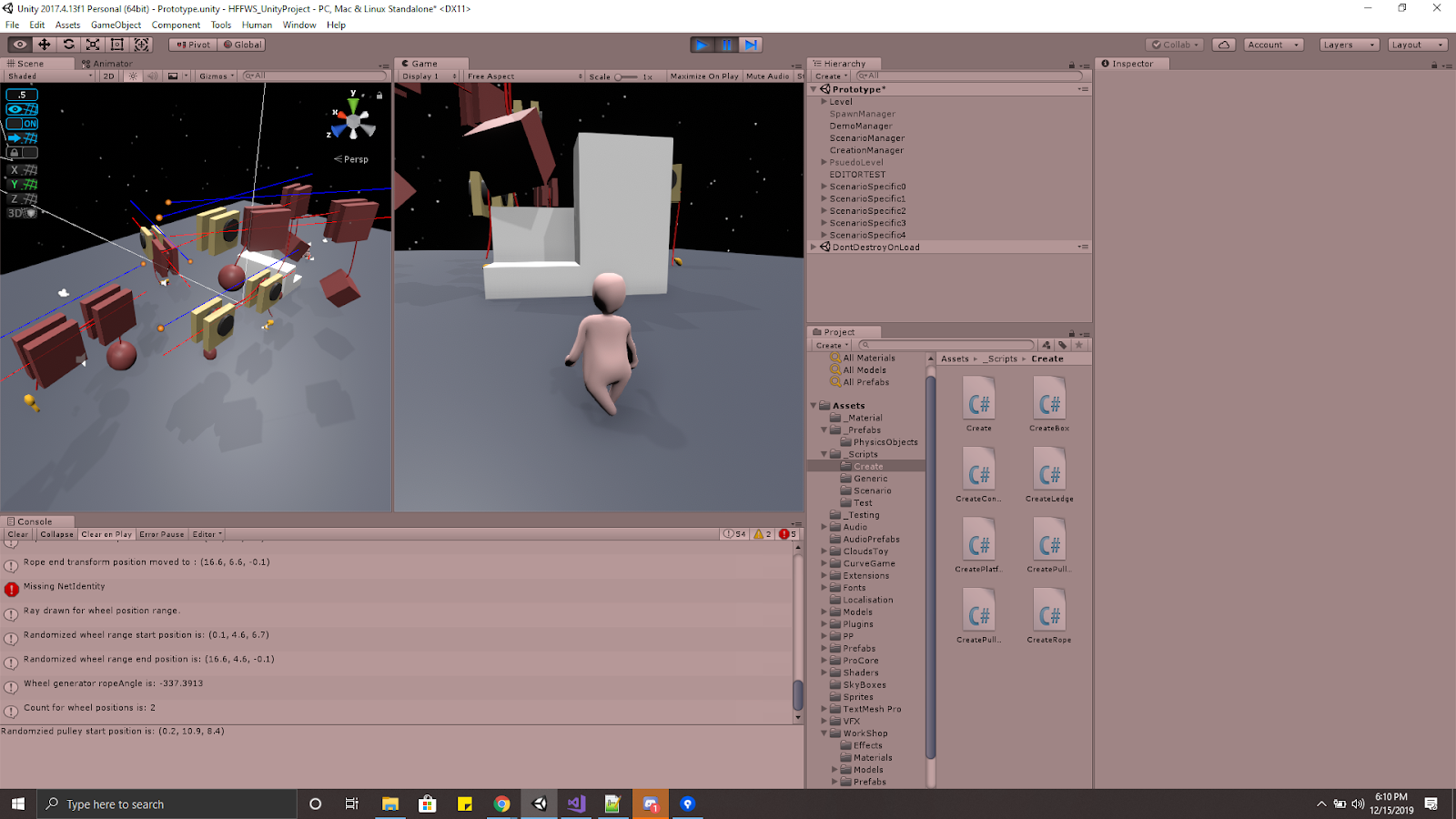Click the Step frame button
1456x819 pixels.
coord(749,44)
